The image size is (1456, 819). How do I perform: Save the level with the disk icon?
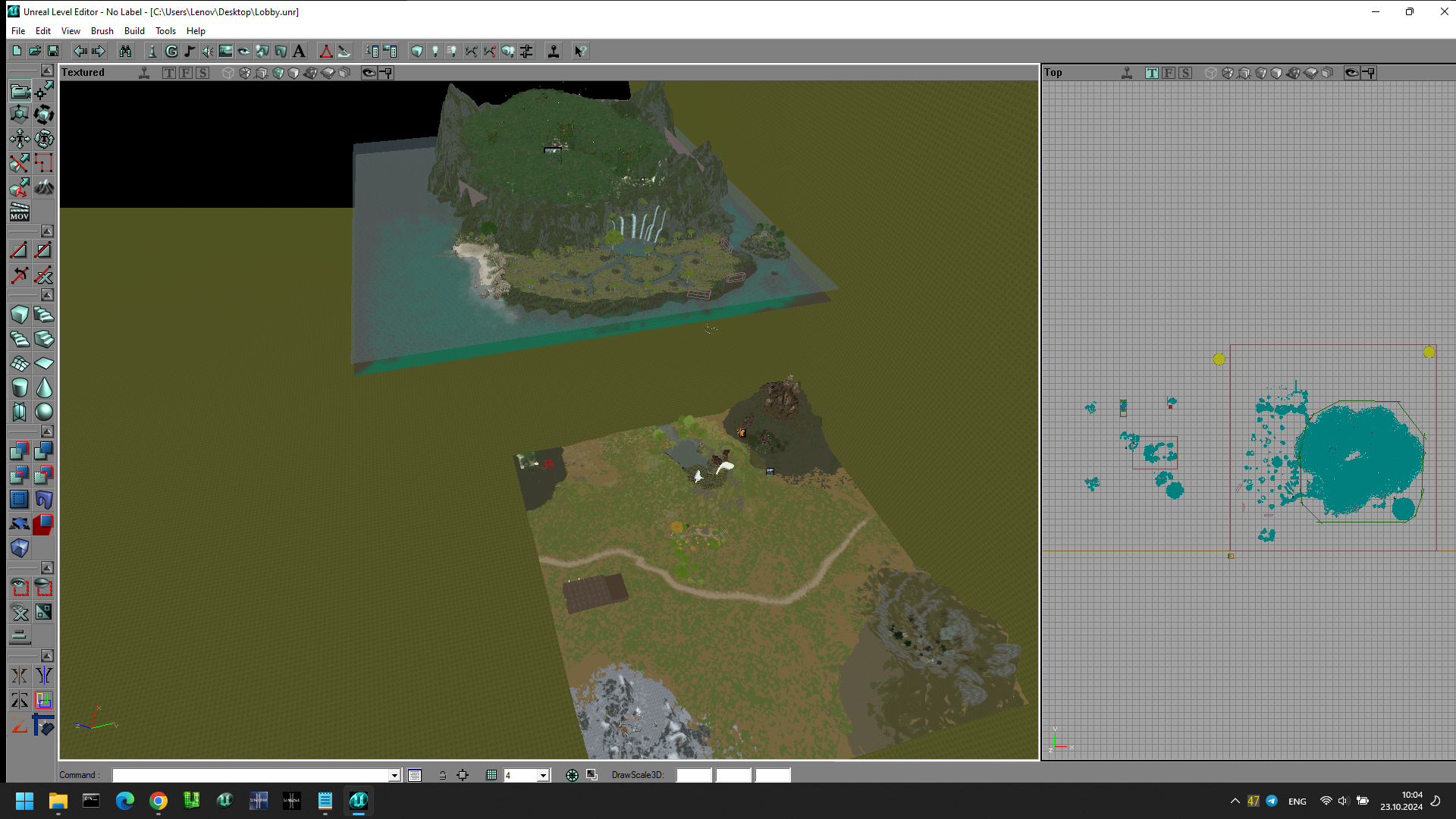(x=53, y=52)
